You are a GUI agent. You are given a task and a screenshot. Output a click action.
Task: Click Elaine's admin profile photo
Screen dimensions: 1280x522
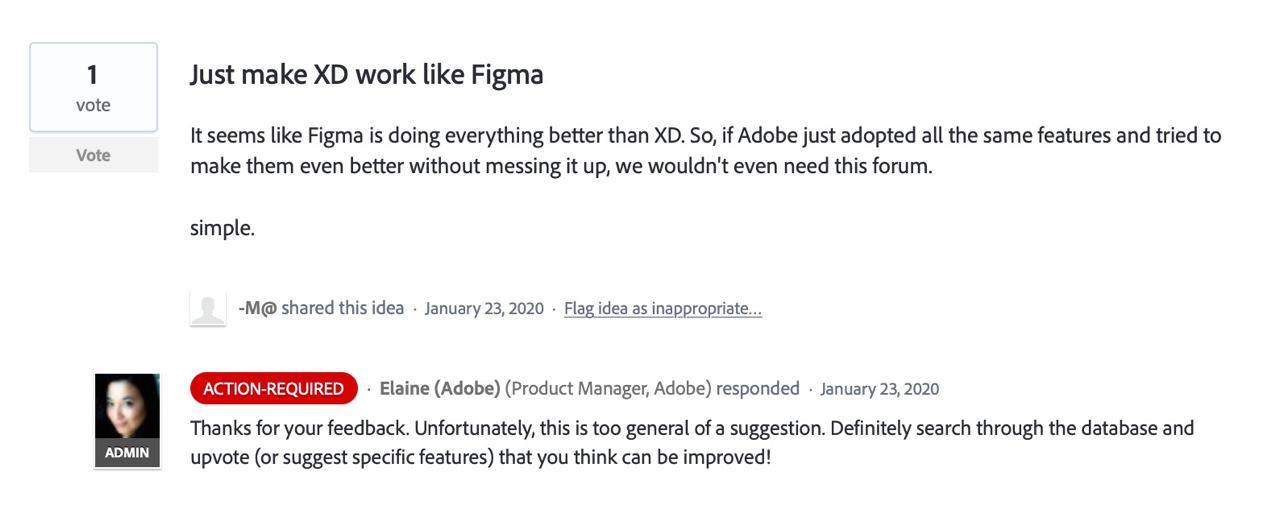pyautogui.click(x=127, y=406)
